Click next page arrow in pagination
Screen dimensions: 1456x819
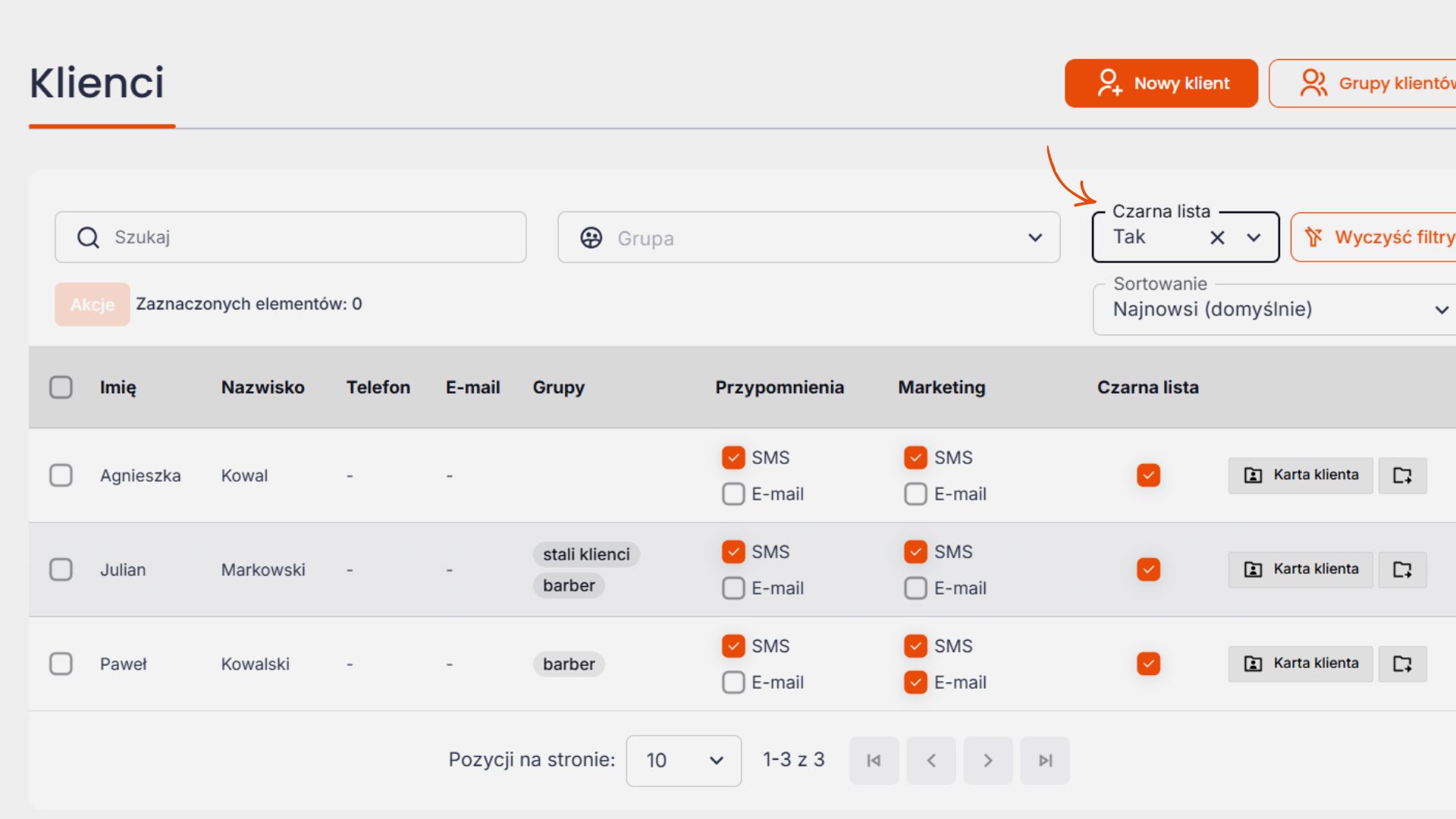click(987, 760)
